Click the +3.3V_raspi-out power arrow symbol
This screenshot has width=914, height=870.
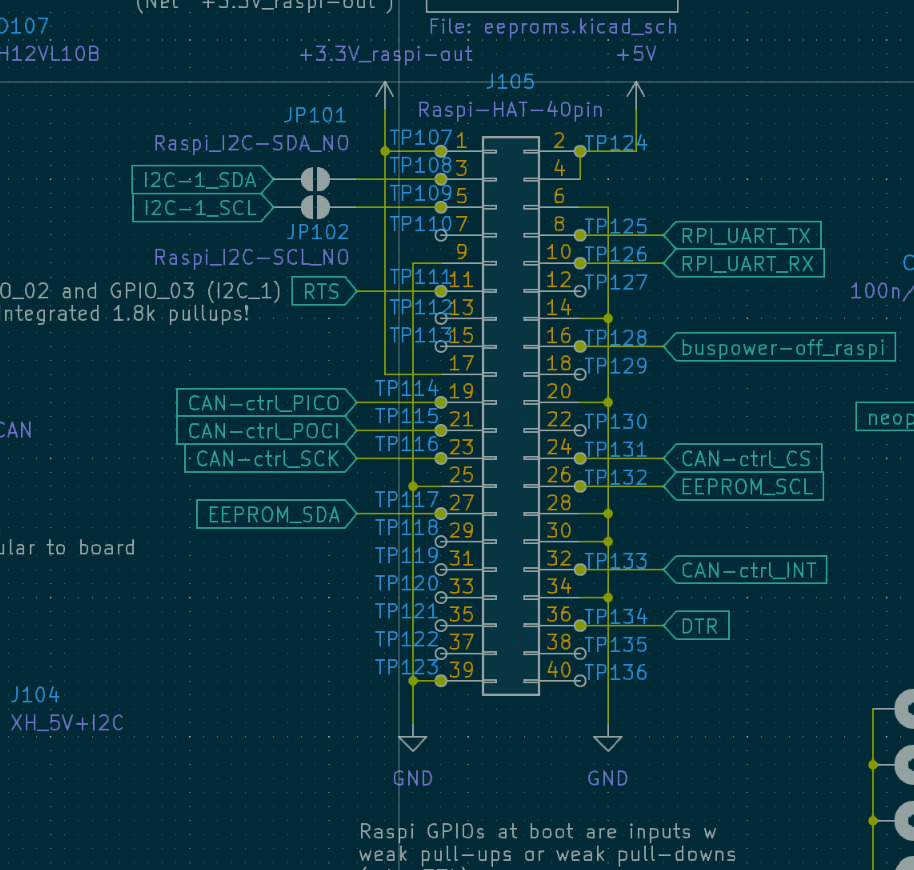click(385, 92)
